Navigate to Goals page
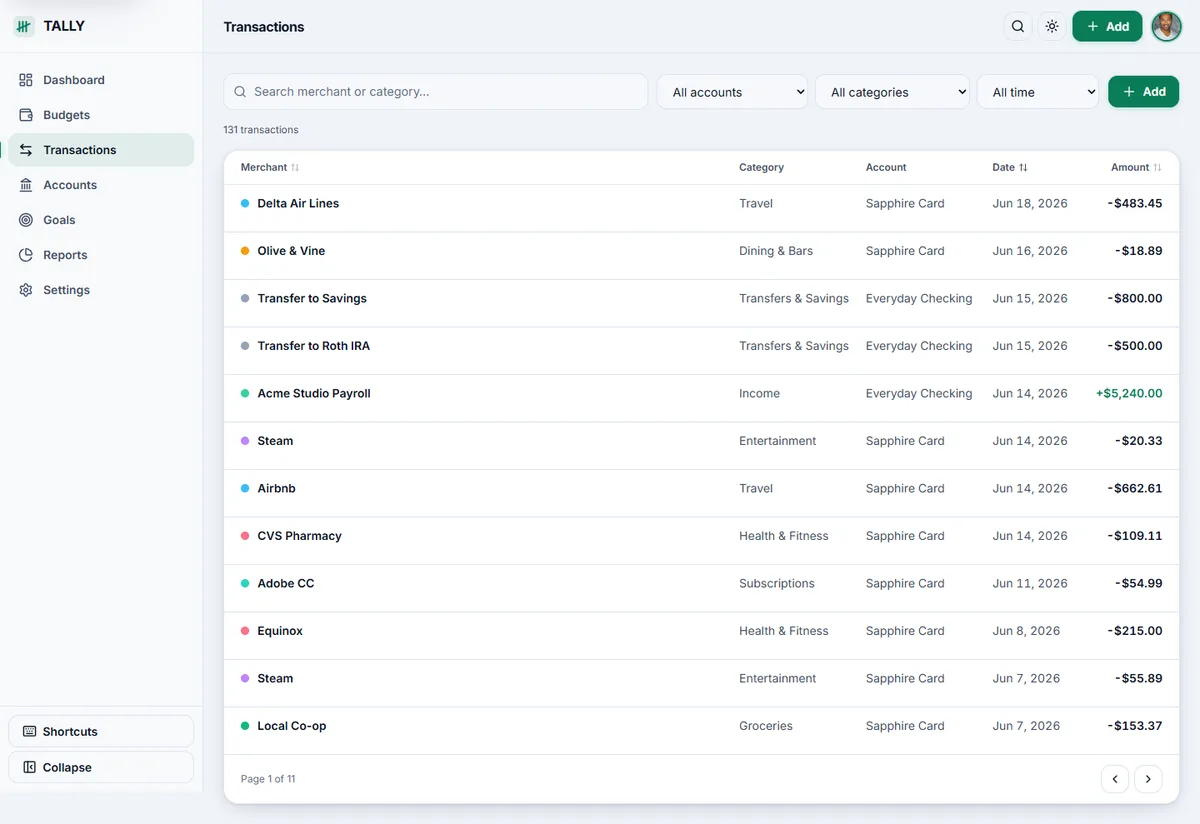 [x=101, y=220]
